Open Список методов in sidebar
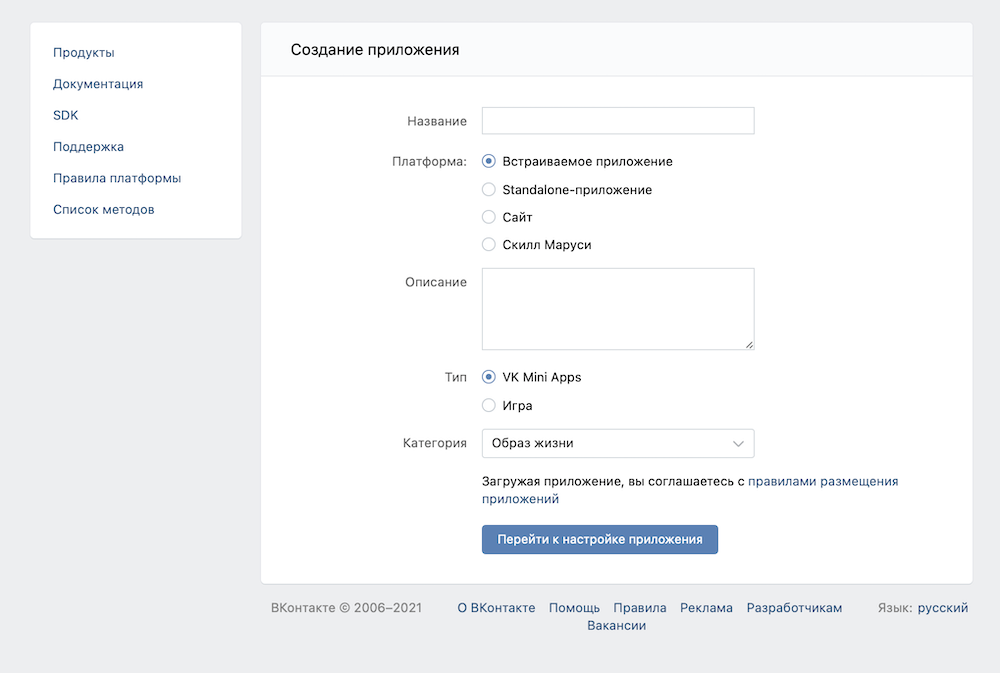 [104, 210]
